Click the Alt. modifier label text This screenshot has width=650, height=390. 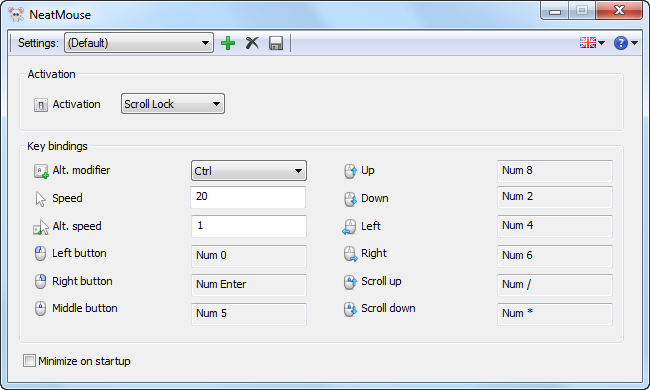click(x=81, y=170)
